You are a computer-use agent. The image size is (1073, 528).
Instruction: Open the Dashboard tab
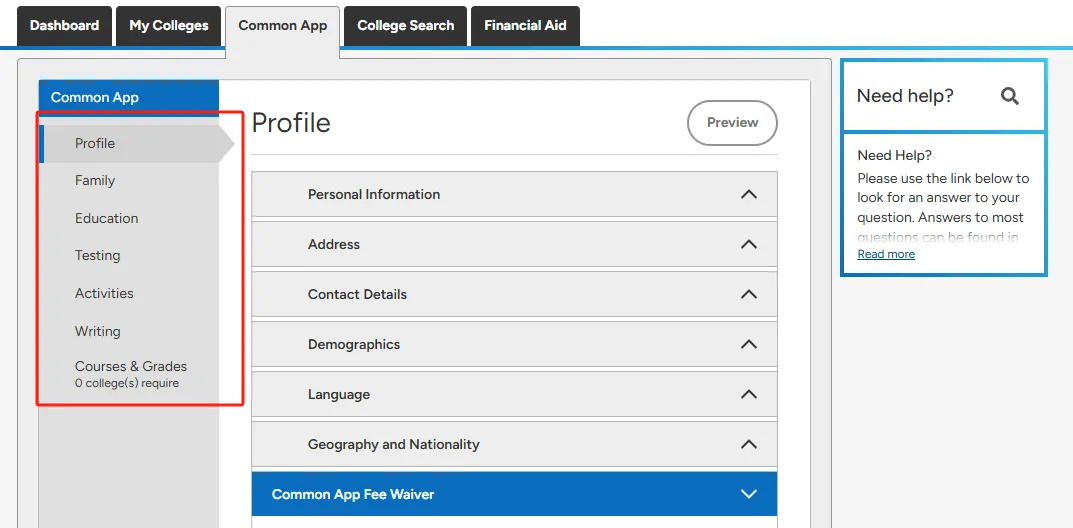pos(64,26)
